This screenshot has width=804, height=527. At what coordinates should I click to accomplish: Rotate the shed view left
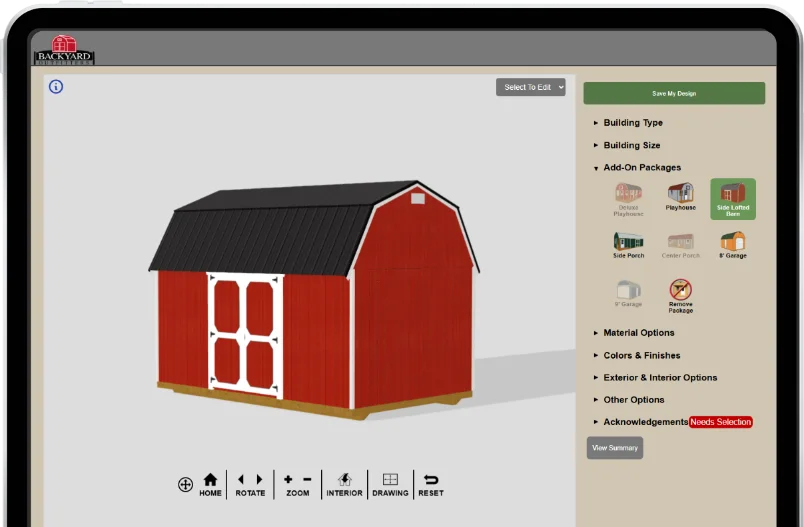point(241,480)
